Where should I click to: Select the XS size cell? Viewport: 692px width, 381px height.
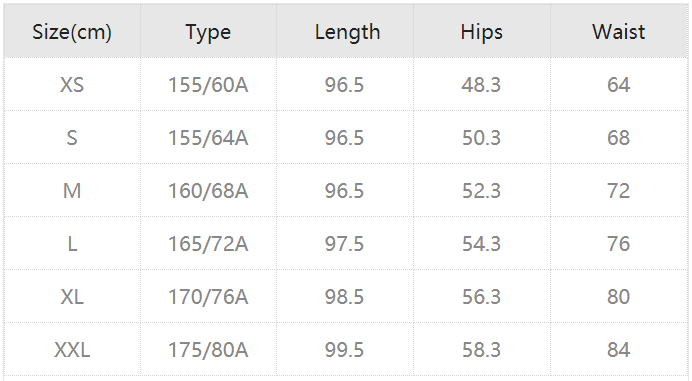click(72, 84)
